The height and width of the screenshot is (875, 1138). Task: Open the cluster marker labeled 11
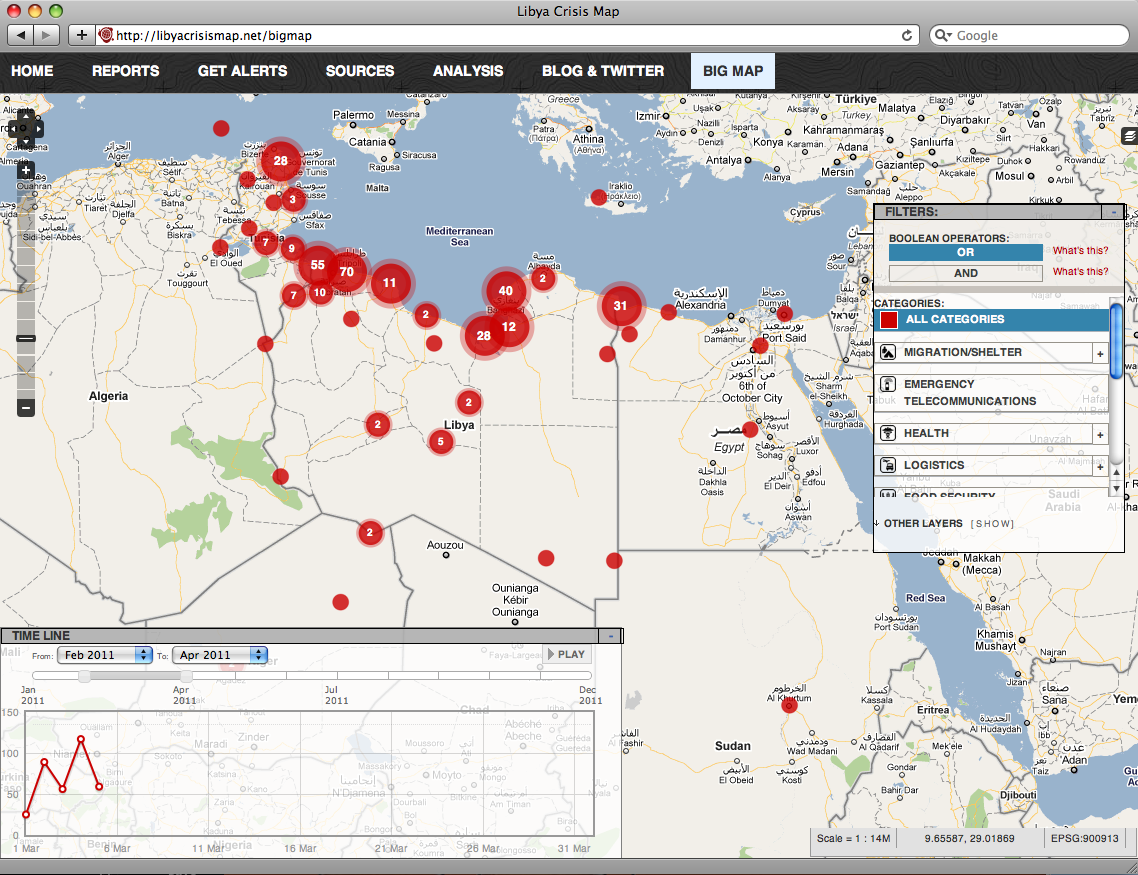(390, 283)
